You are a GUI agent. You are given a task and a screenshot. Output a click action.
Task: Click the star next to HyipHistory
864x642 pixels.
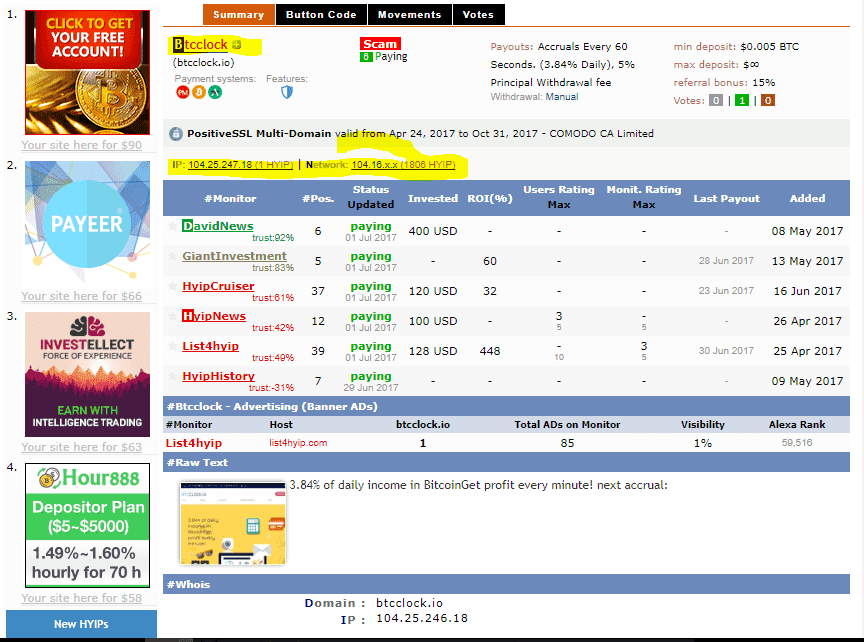click(172, 376)
